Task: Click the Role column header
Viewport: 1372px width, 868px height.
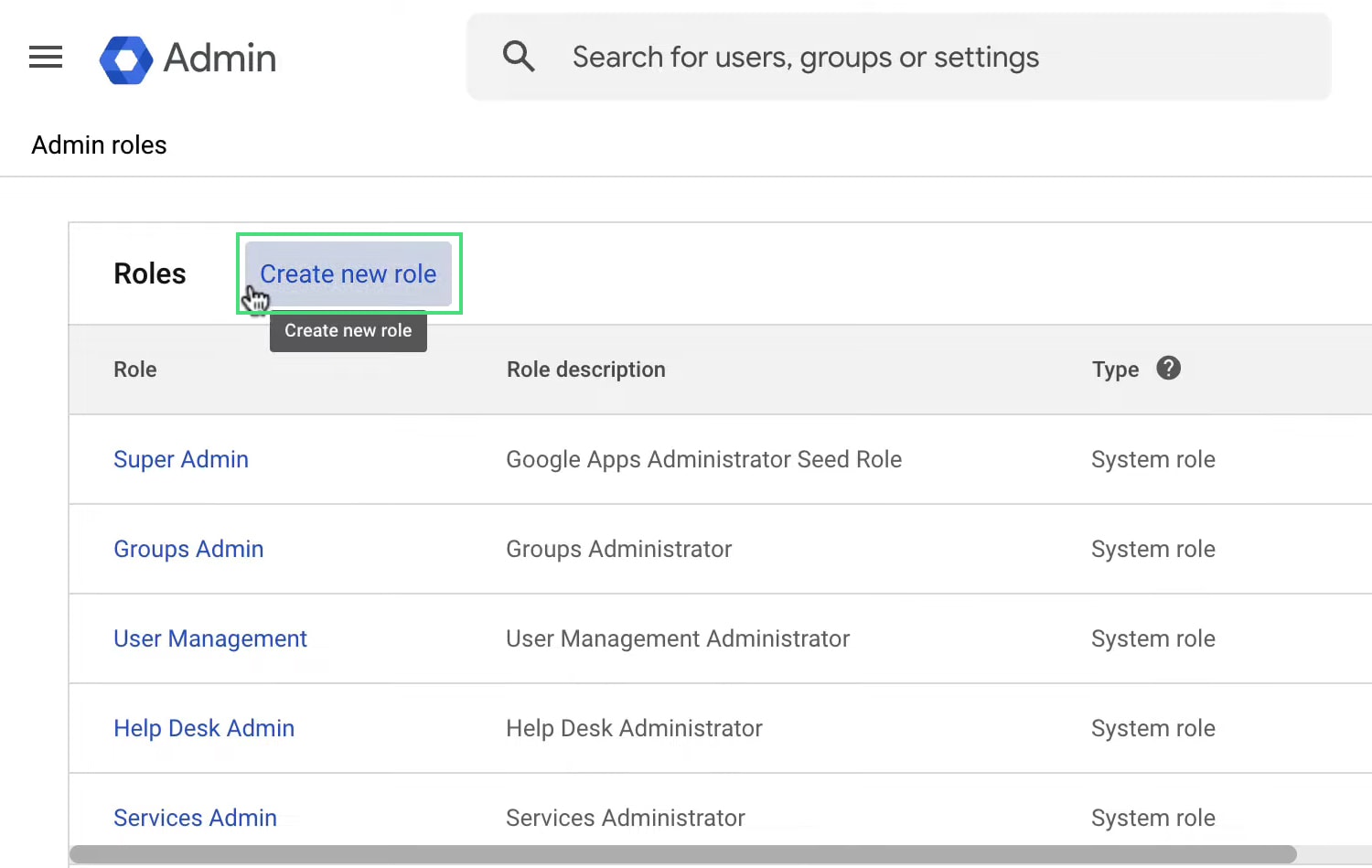Action: pyautogui.click(x=134, y=369)
